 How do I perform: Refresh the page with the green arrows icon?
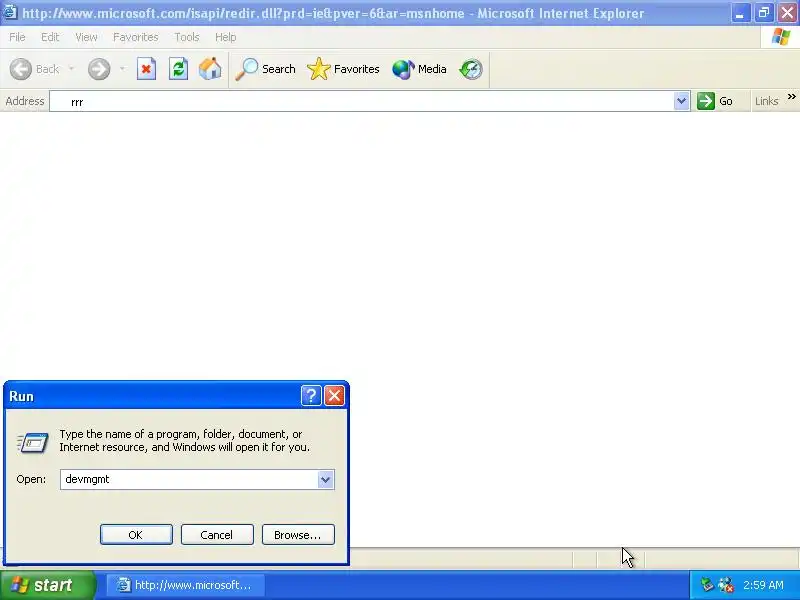[179, 69]
